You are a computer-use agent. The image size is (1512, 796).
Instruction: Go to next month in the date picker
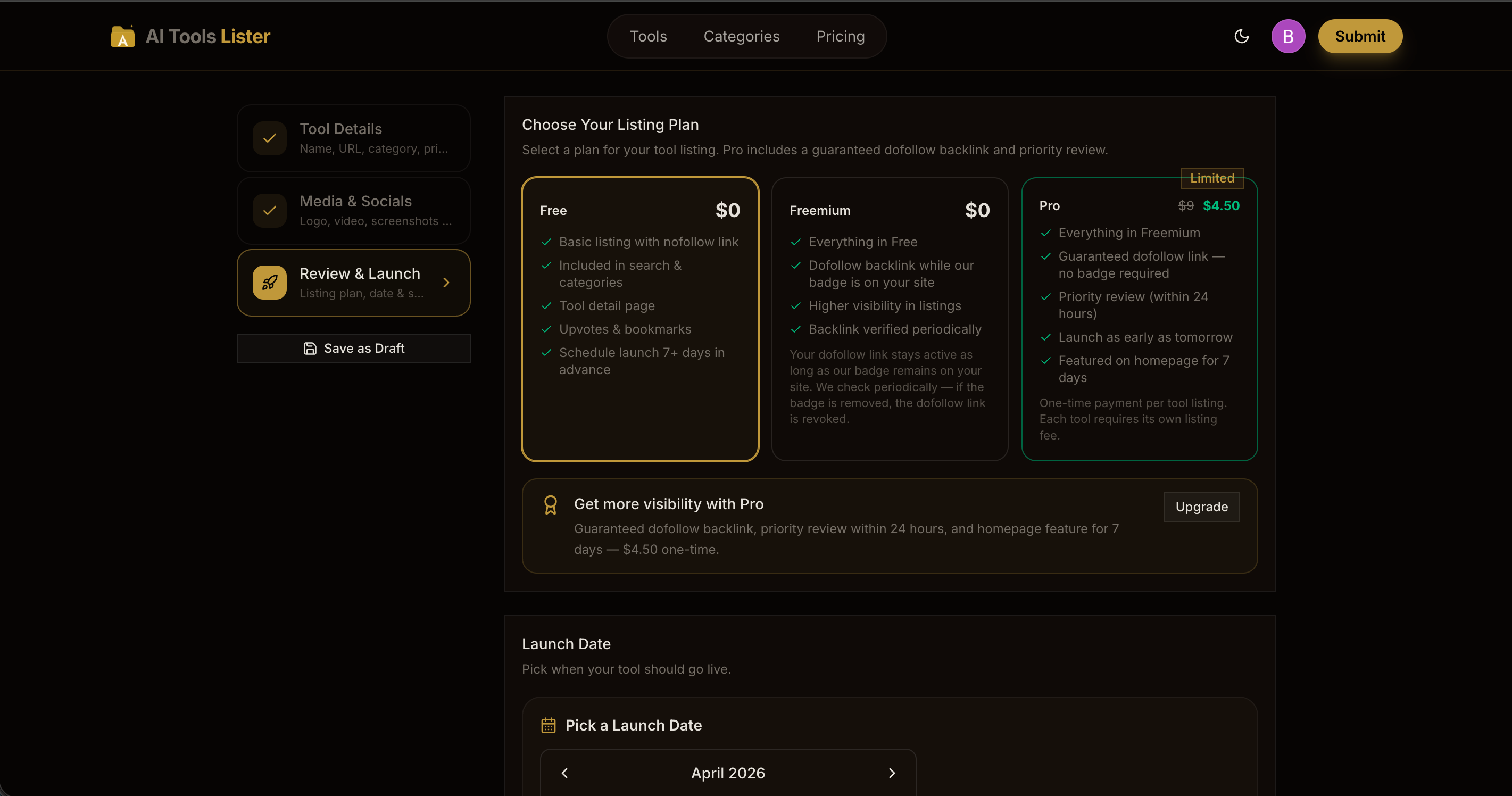pyautogui.click(x=892, y=773)
